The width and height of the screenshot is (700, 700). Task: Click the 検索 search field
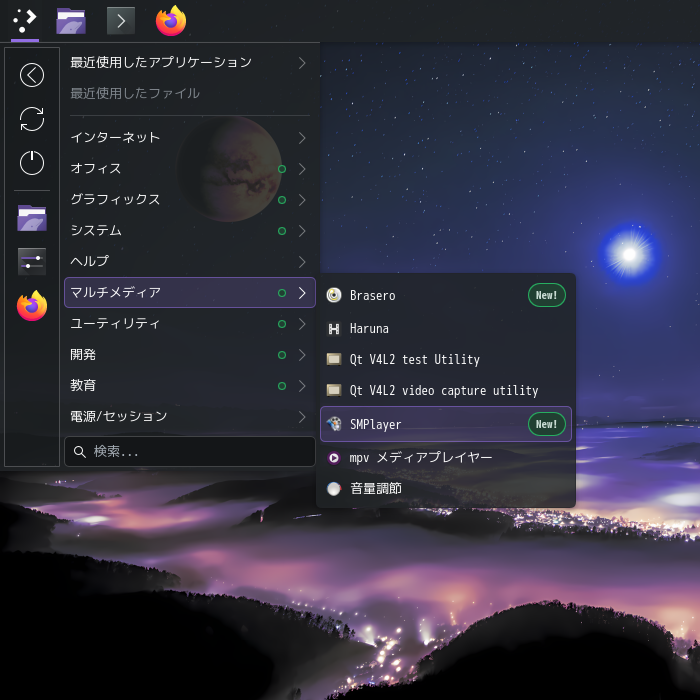(x=190, y=452)
